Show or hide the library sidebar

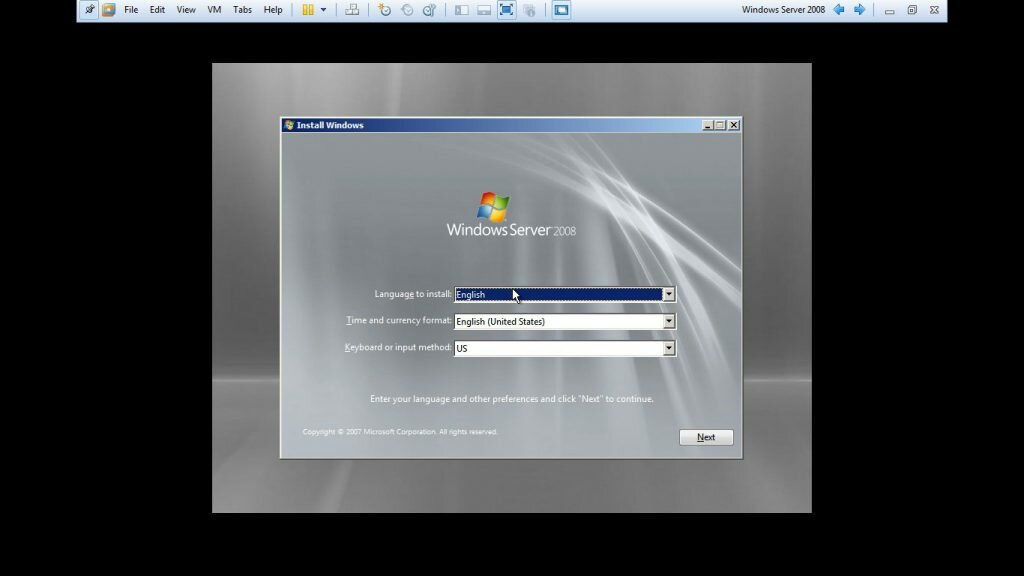pos(462,10)
